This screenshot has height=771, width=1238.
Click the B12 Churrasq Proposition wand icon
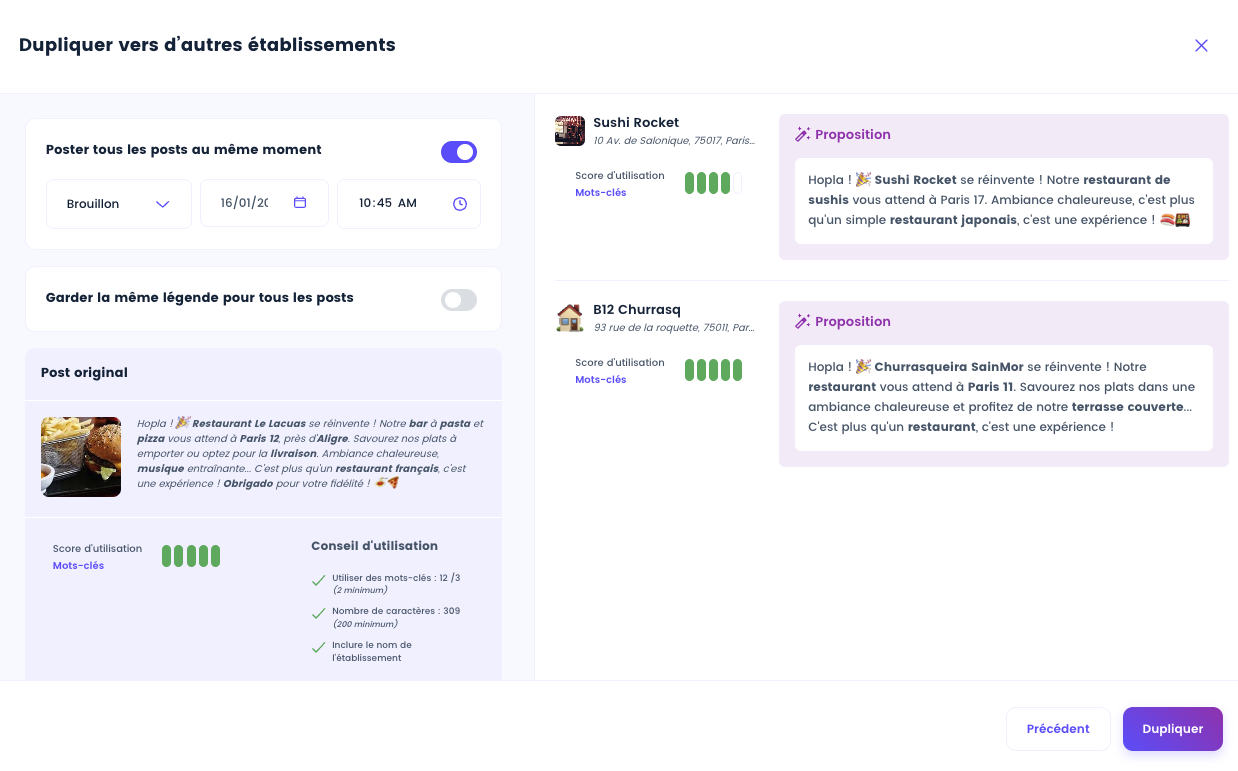pyautogui.click(x=802, y=321)
